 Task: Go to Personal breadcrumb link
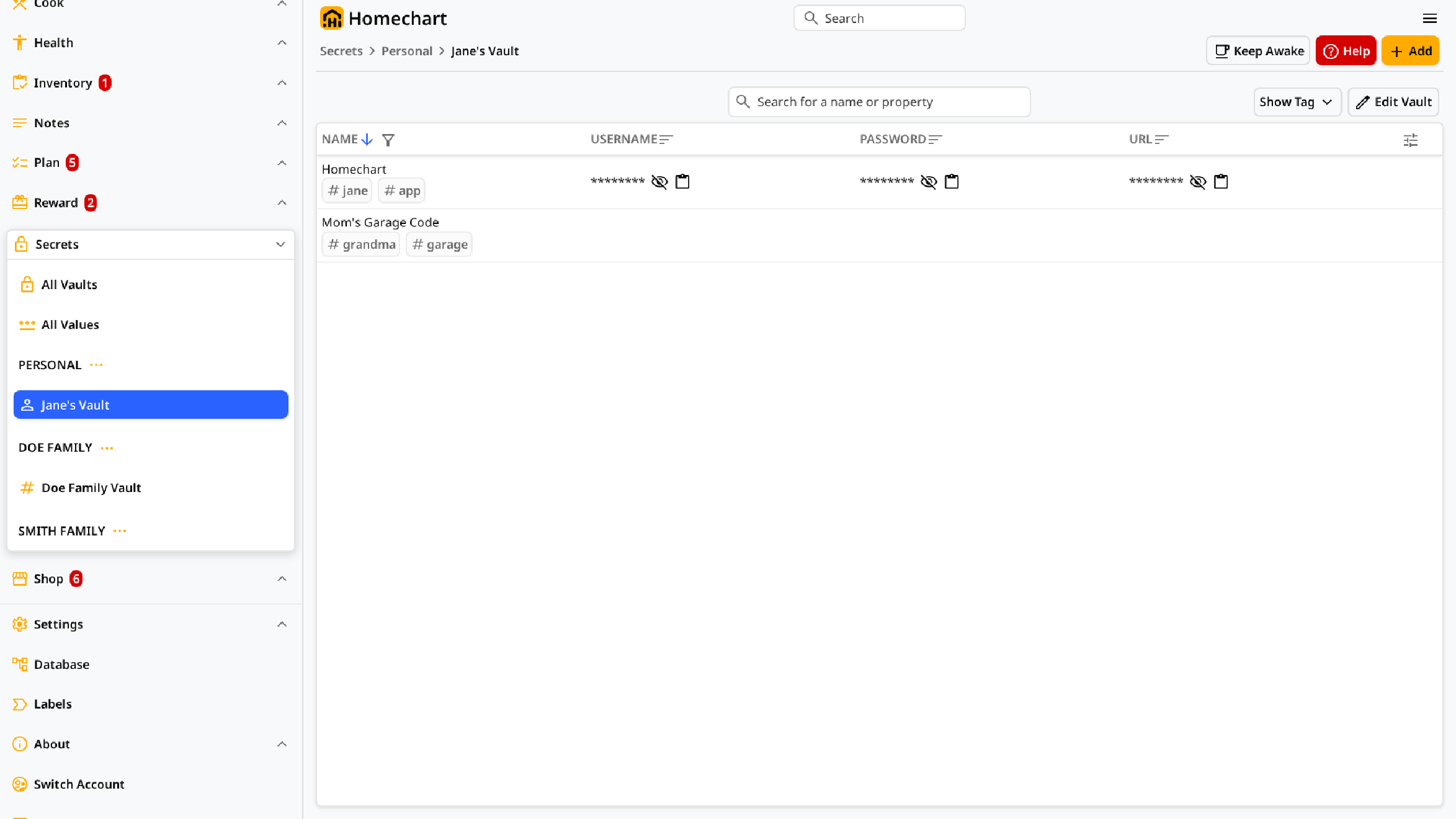point(407,51)
